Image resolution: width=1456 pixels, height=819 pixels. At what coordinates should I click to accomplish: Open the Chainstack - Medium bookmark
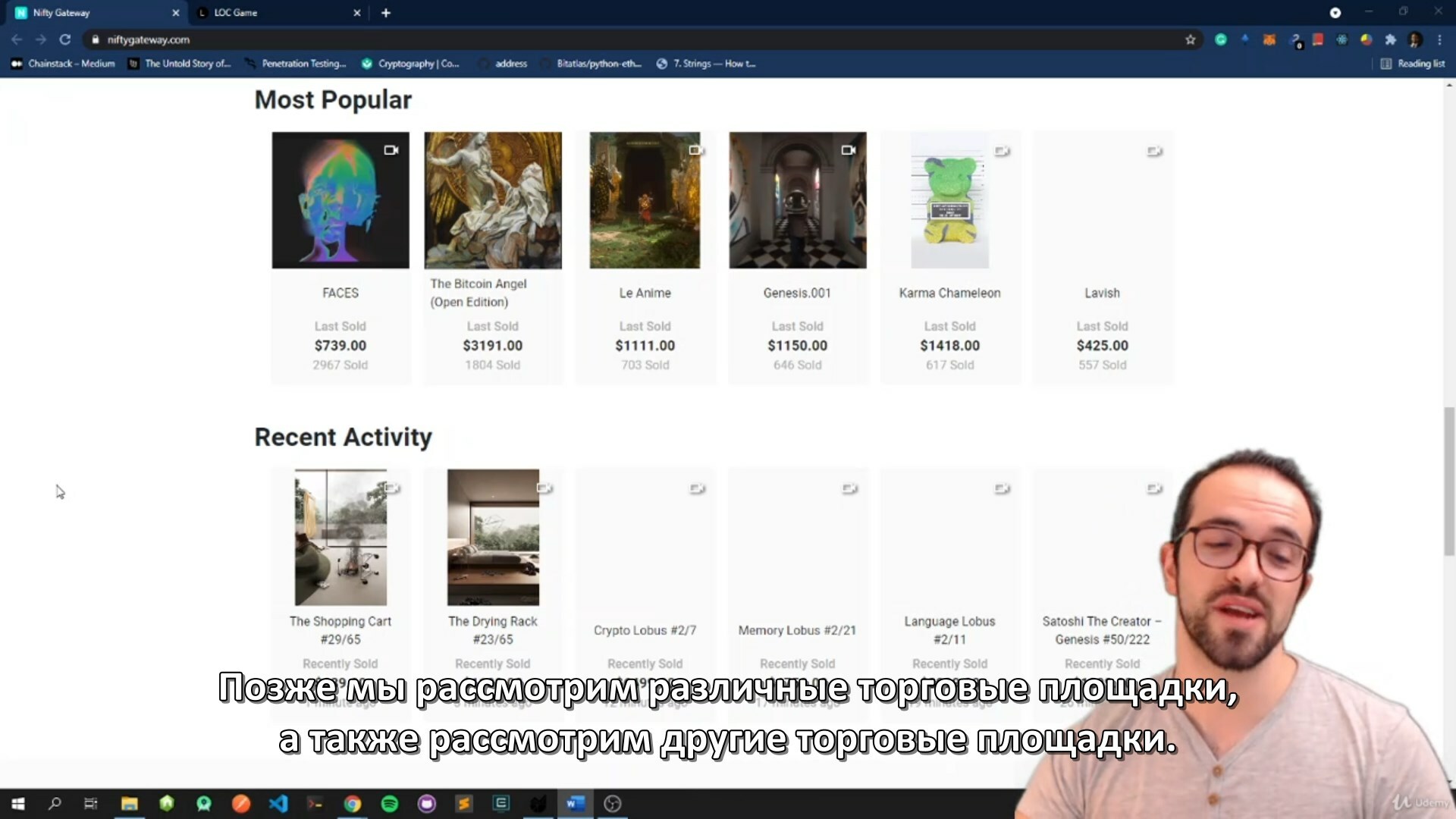[x=63, y=64]
